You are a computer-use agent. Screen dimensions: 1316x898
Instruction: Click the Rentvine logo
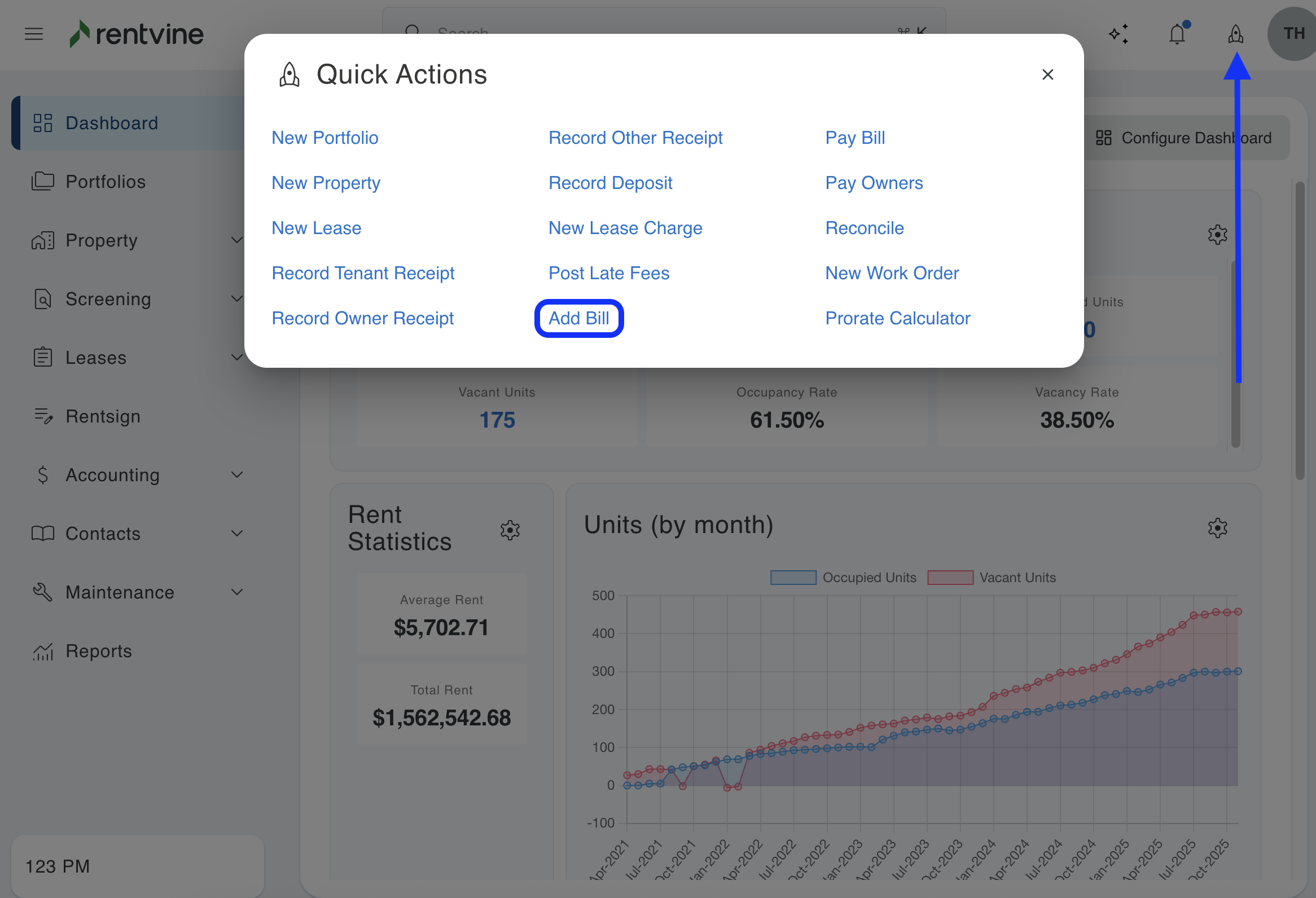137,34
